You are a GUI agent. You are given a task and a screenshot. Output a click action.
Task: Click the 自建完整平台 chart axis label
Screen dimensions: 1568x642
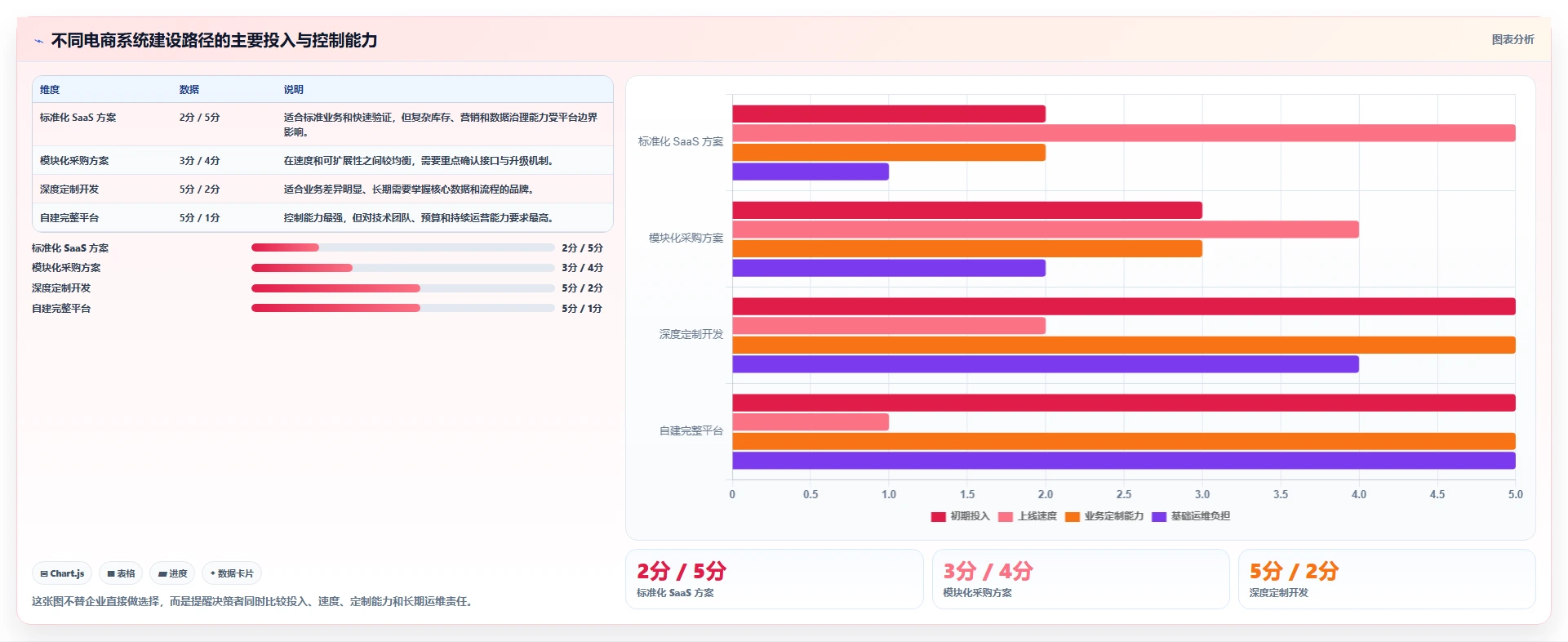coord(691,430)
